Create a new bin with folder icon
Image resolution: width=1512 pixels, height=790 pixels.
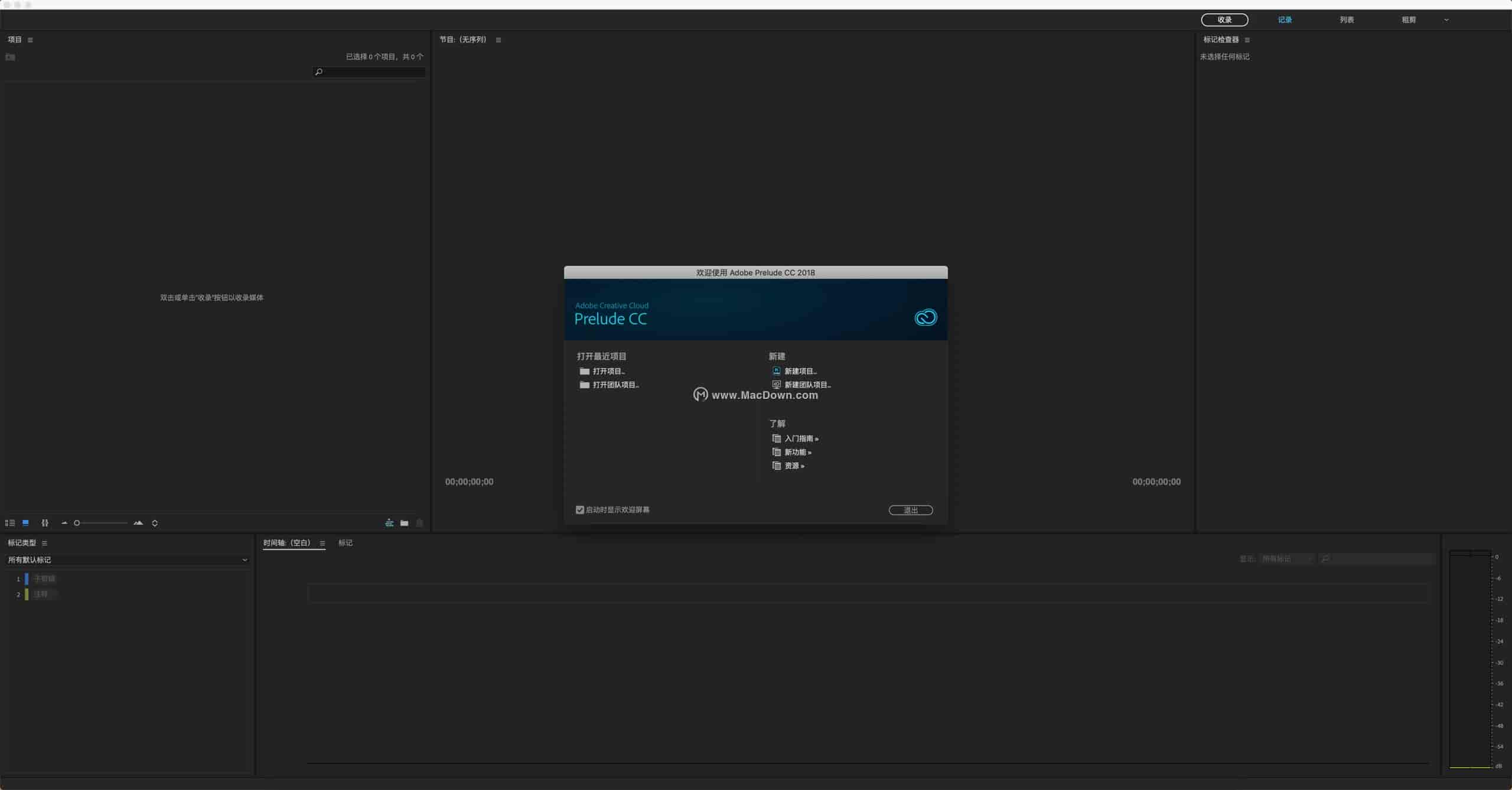pyautogui.click(x=405, y=523)
